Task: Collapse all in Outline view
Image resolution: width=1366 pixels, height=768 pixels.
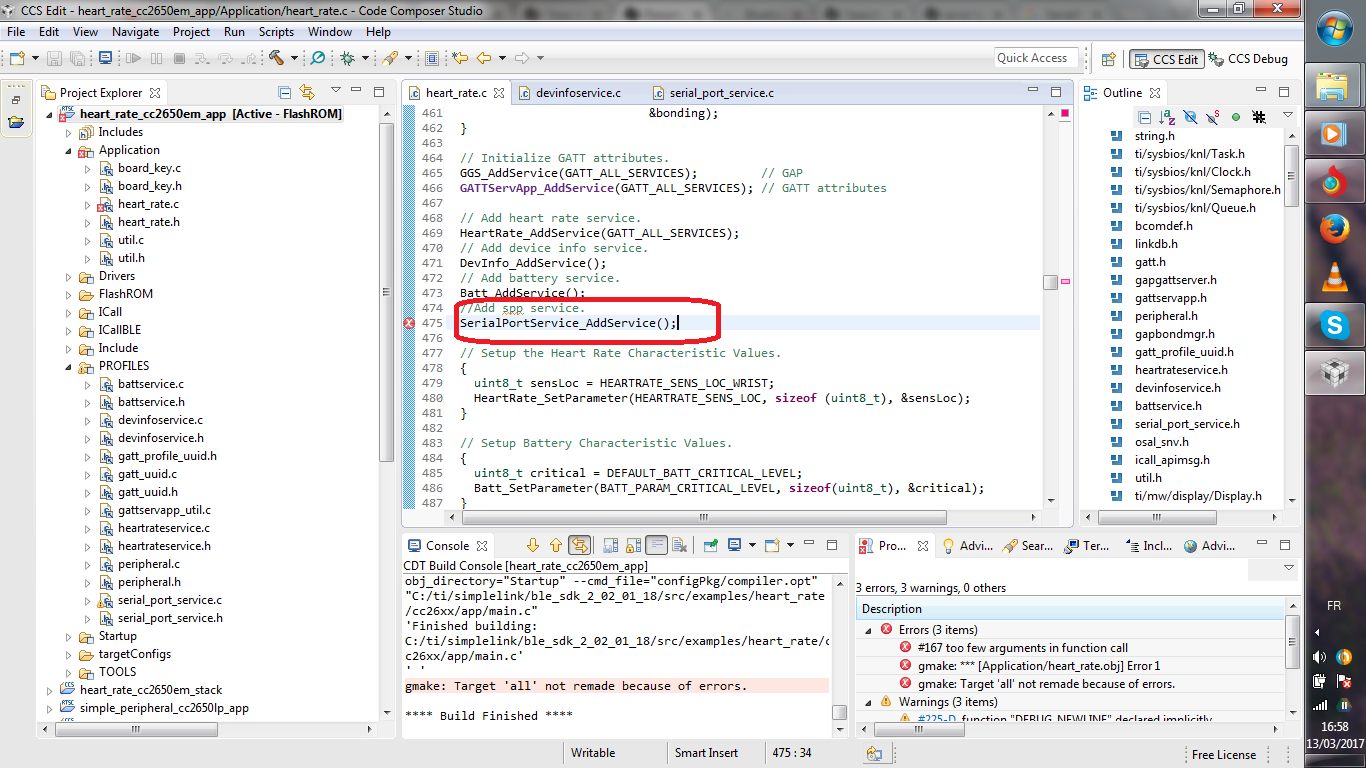Action: (1144, 117)
